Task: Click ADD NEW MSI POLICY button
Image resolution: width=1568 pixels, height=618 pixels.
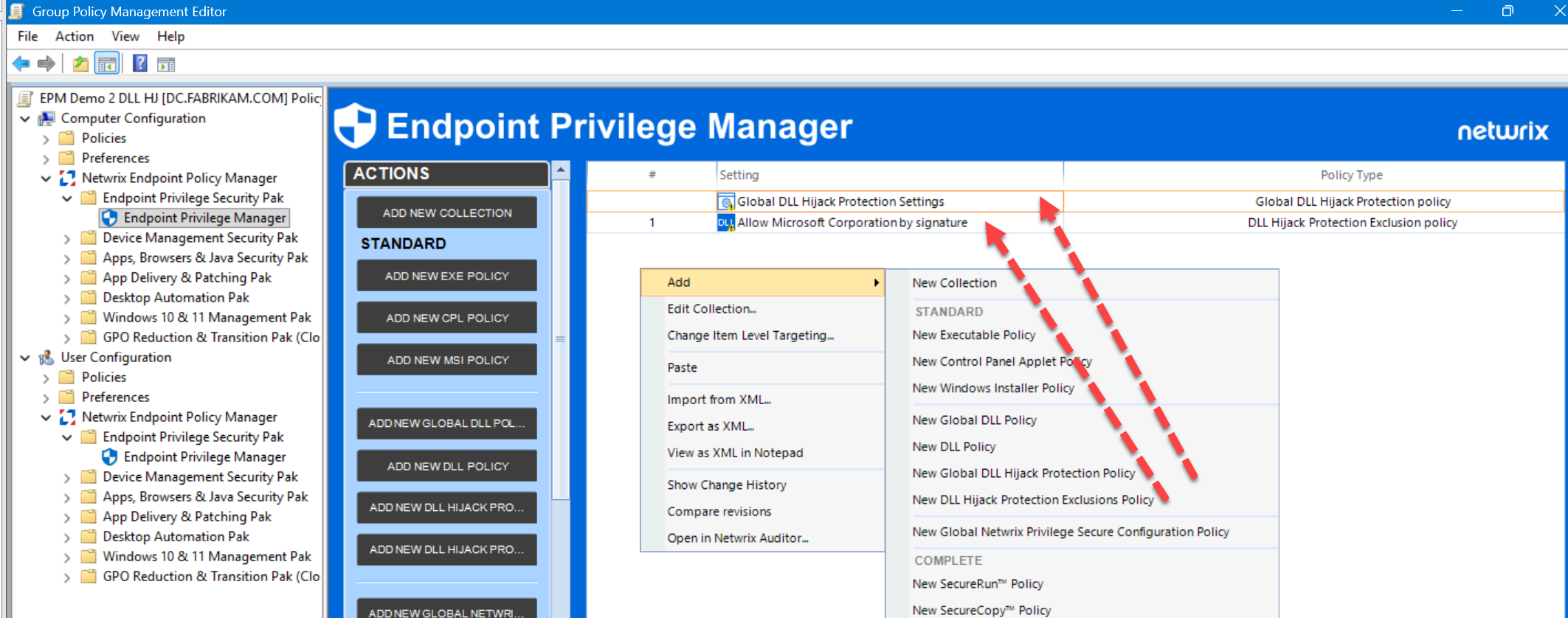Action: pyautogui.click(x=447, y=360)
